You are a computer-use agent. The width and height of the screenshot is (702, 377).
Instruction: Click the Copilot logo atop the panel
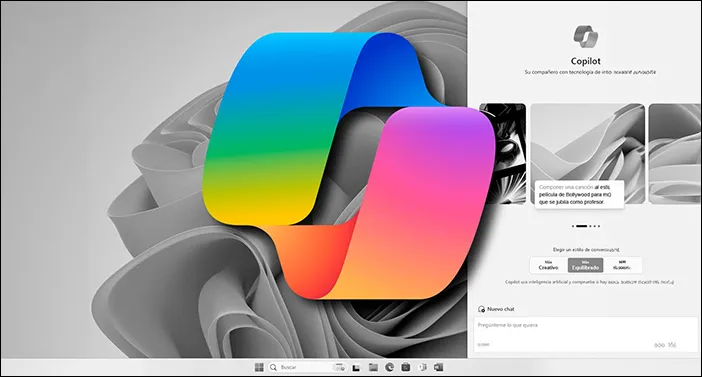(x=586, y=36)
